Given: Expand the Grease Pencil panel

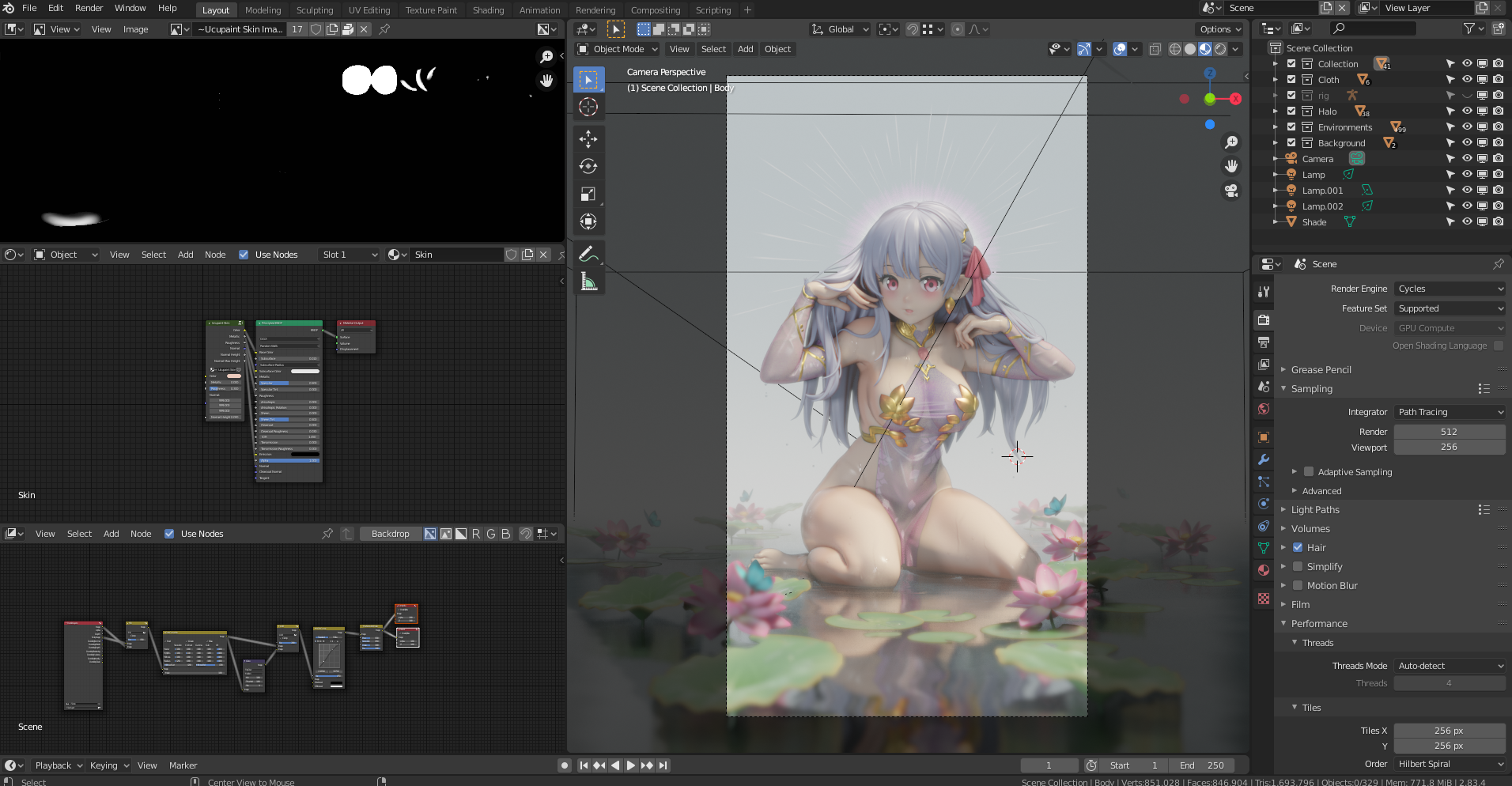Looking at the screenshot, I should tap(1321, 370).
